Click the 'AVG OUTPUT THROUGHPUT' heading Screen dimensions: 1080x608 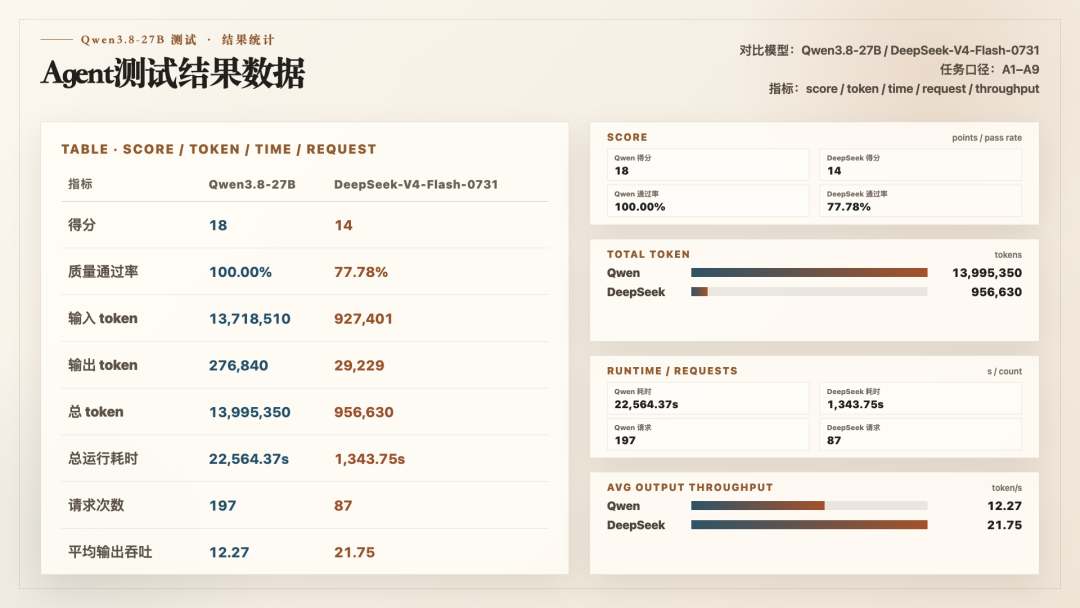coord(690,488)
